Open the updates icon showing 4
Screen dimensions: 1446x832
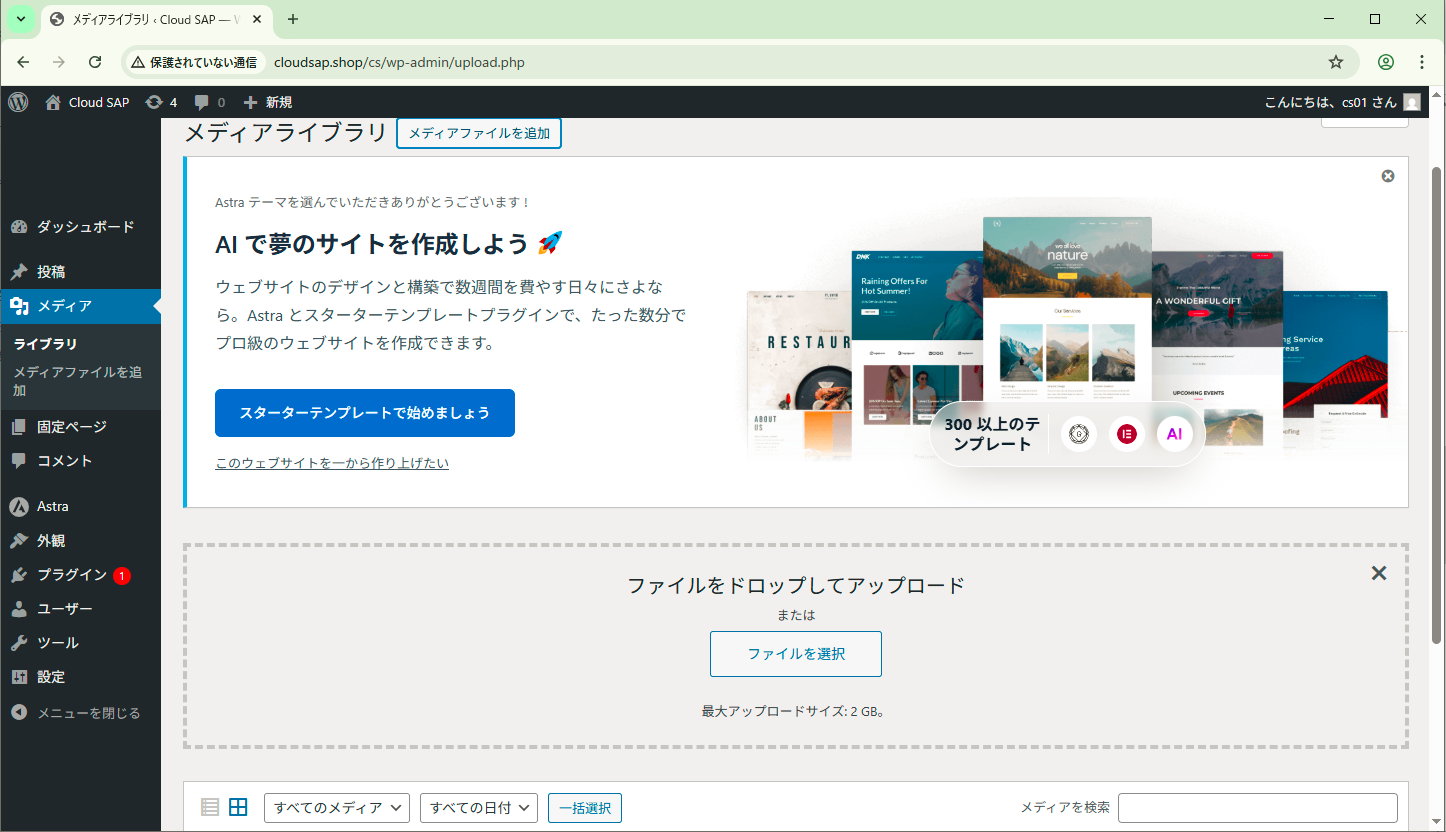click(153, 102)
